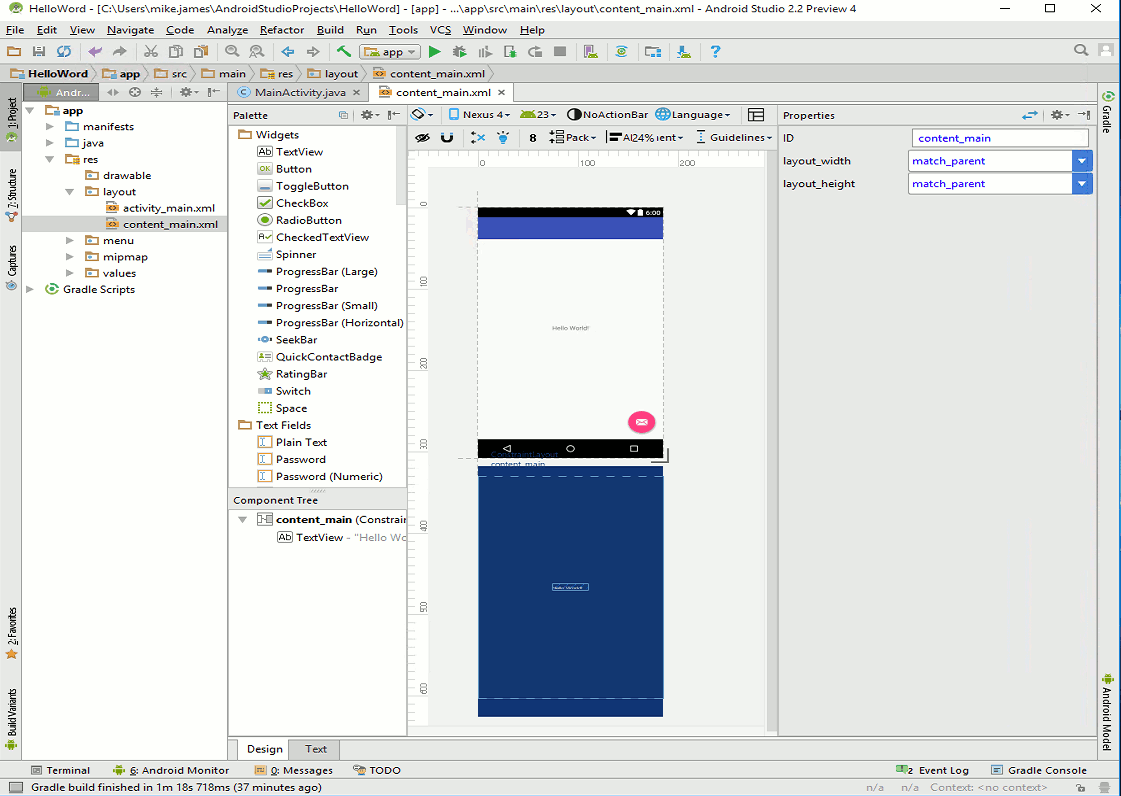The width and height of the screenshot is (1121, 796).
Task: Click the Open folder toolbar icon
Action: pos(14,51)
